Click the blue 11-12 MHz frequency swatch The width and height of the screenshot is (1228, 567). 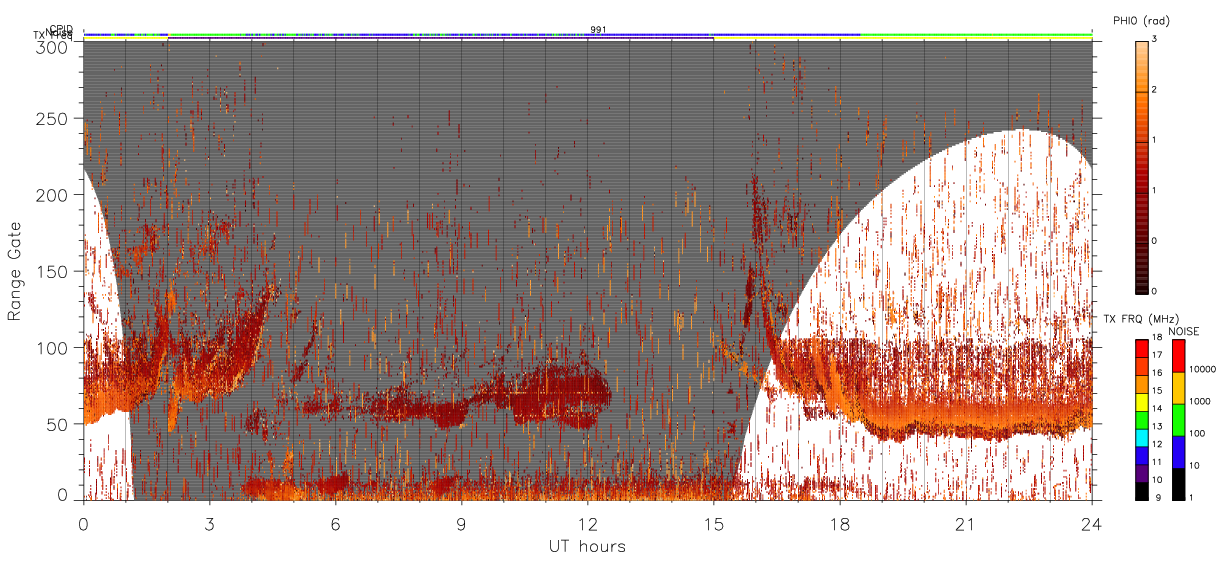coord(1141,455)
